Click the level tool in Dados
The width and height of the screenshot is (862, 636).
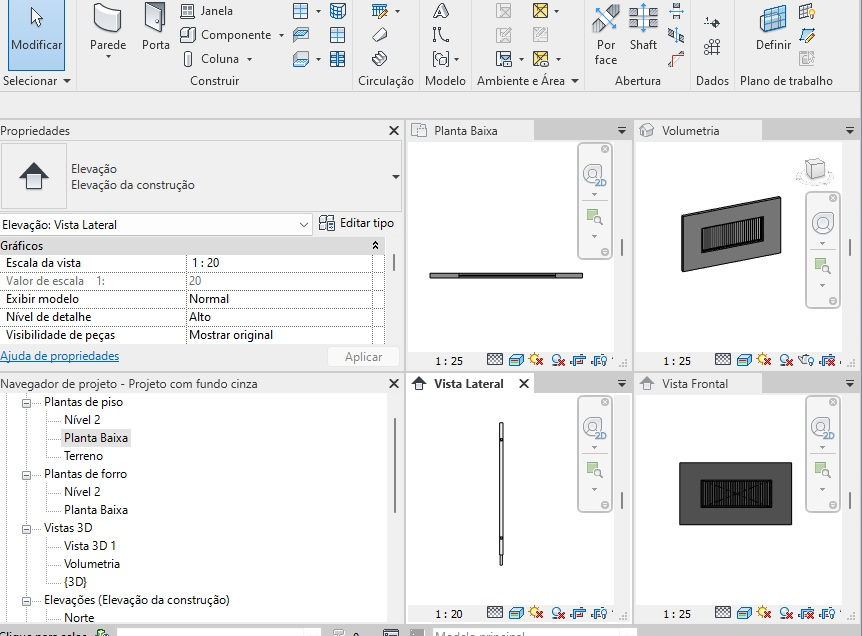pyautogui.click(x=712, y=23)
